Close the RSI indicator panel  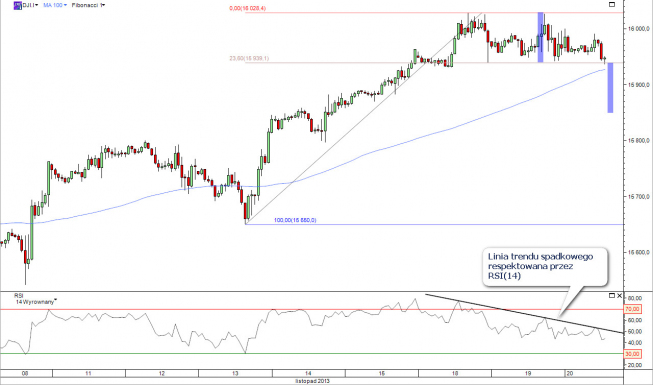tap(619, 295)
